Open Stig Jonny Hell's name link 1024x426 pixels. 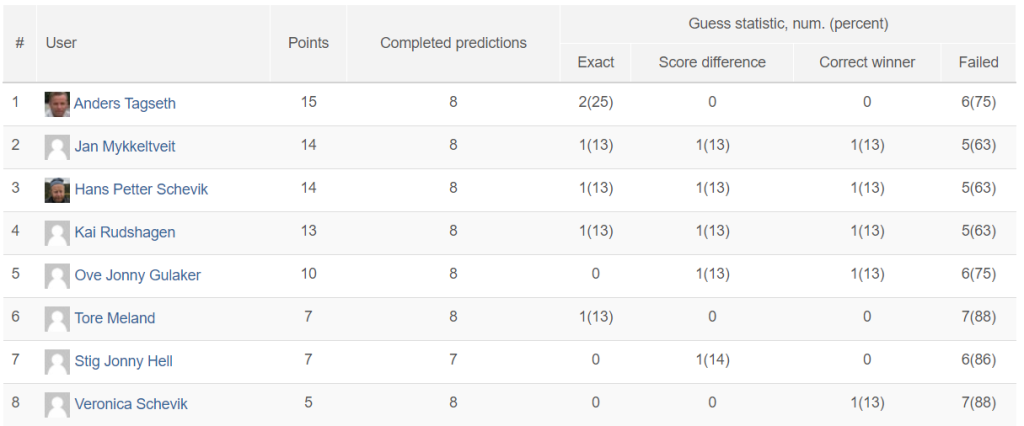click(124, 362)
